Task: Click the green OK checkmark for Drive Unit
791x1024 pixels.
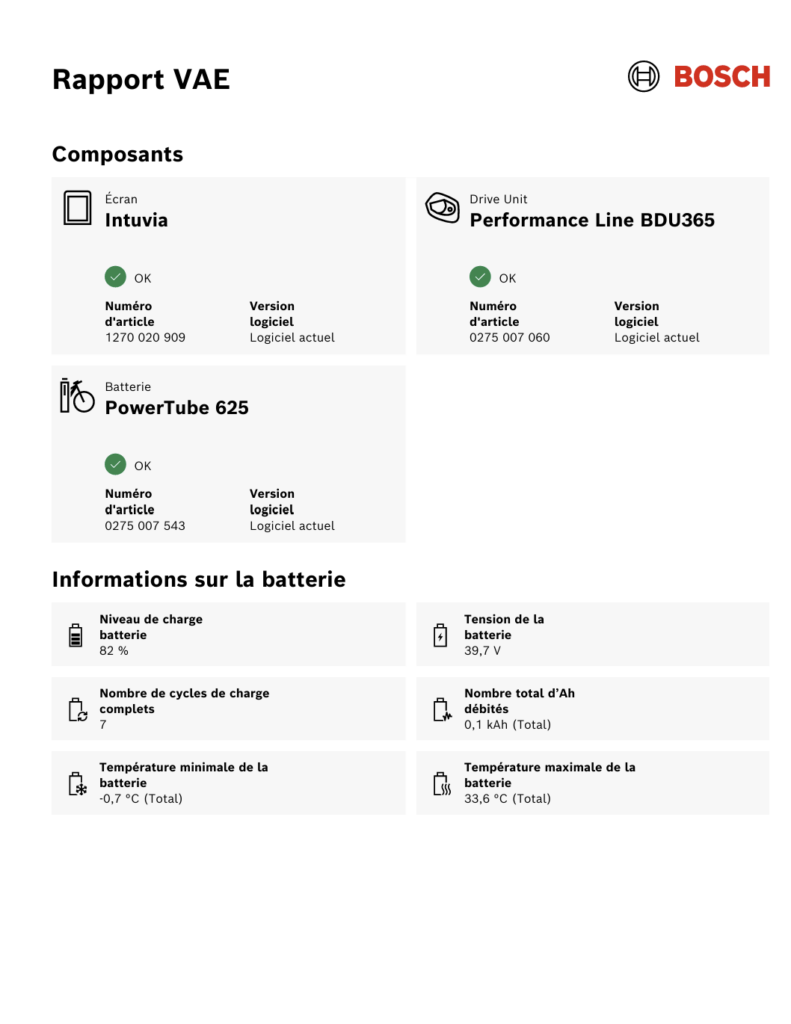Action: (480, 277)
